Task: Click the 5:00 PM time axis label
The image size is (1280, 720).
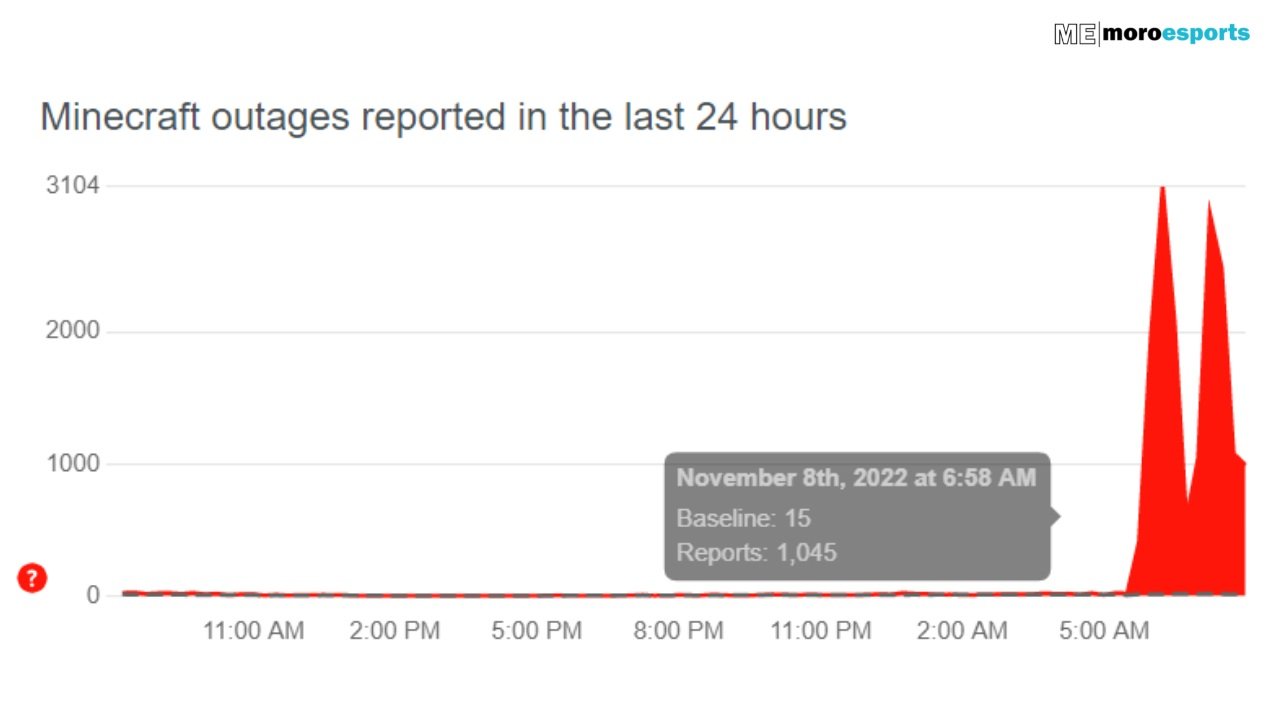Action: click(537, 631)
